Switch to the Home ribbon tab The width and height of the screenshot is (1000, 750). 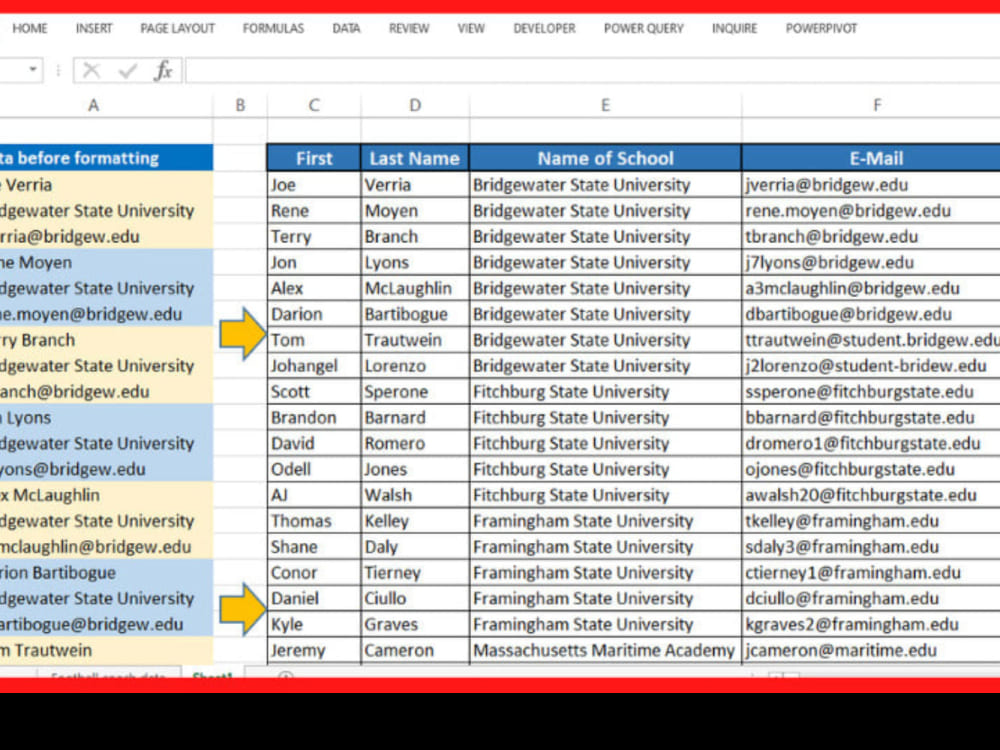click(x=29, y=28)
